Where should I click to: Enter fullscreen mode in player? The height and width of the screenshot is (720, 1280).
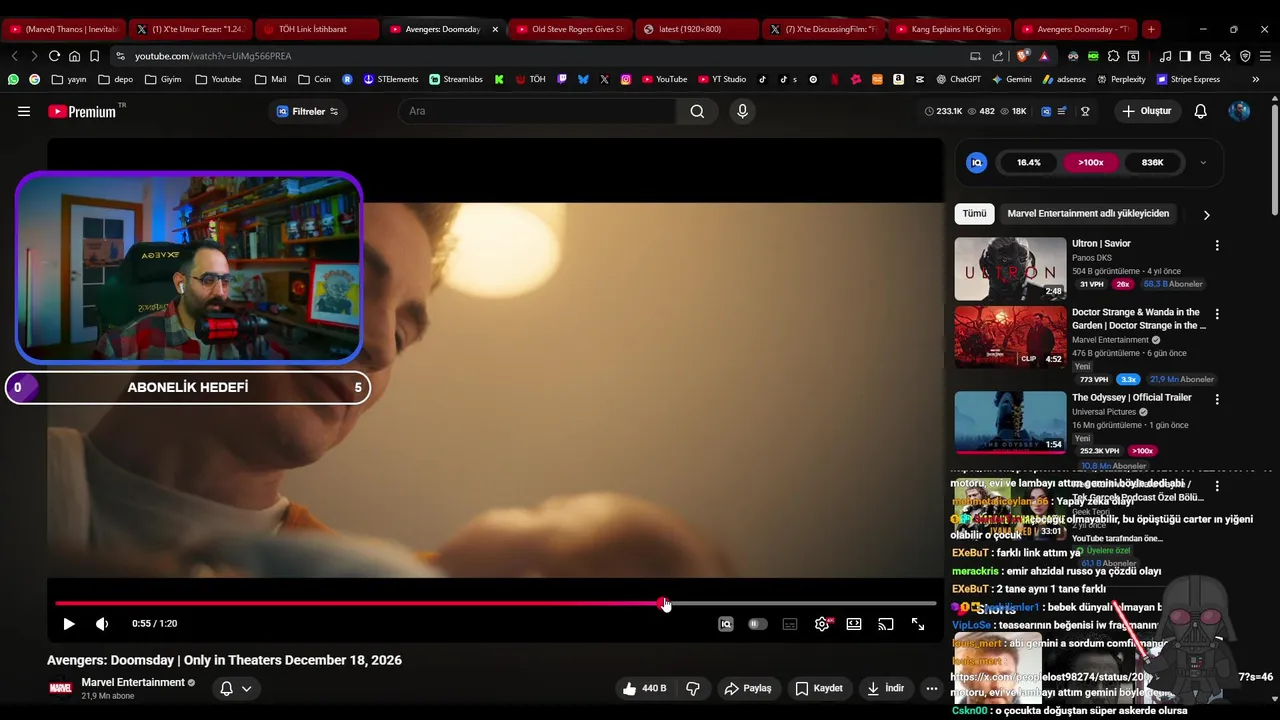(x=918, y=624)
